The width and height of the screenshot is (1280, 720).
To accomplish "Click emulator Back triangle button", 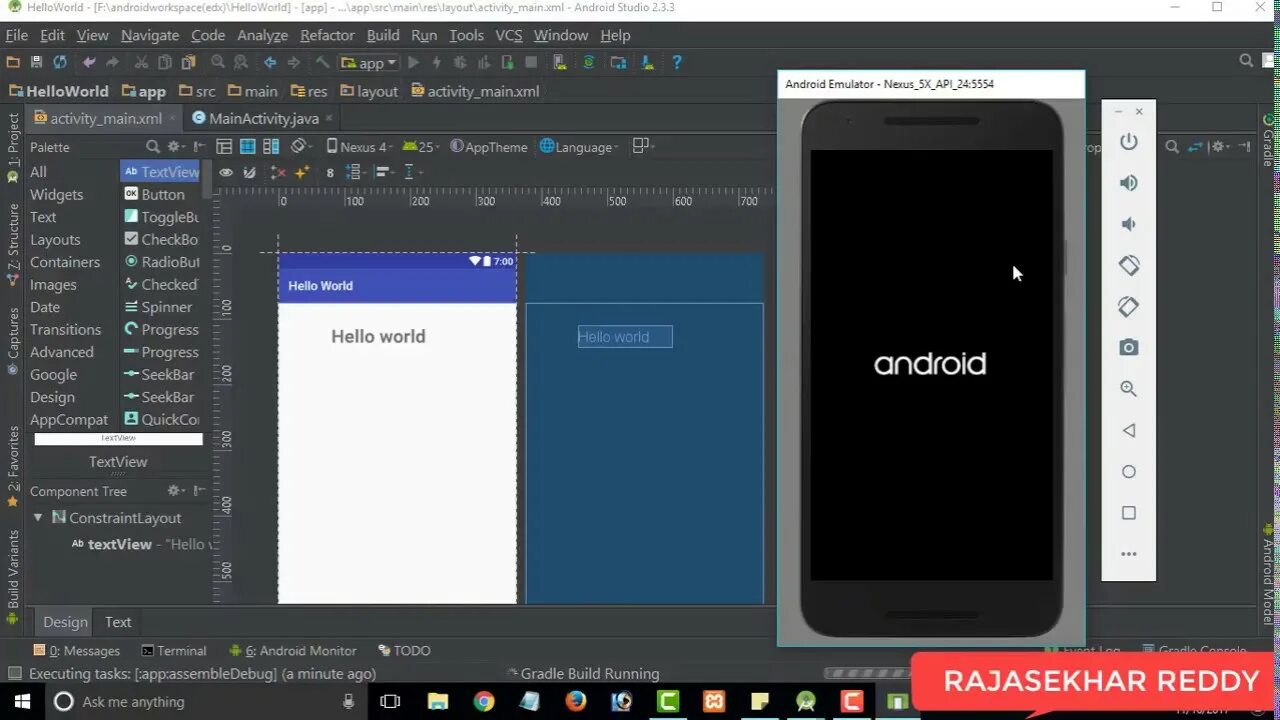I will click(x=1129, y=430).
